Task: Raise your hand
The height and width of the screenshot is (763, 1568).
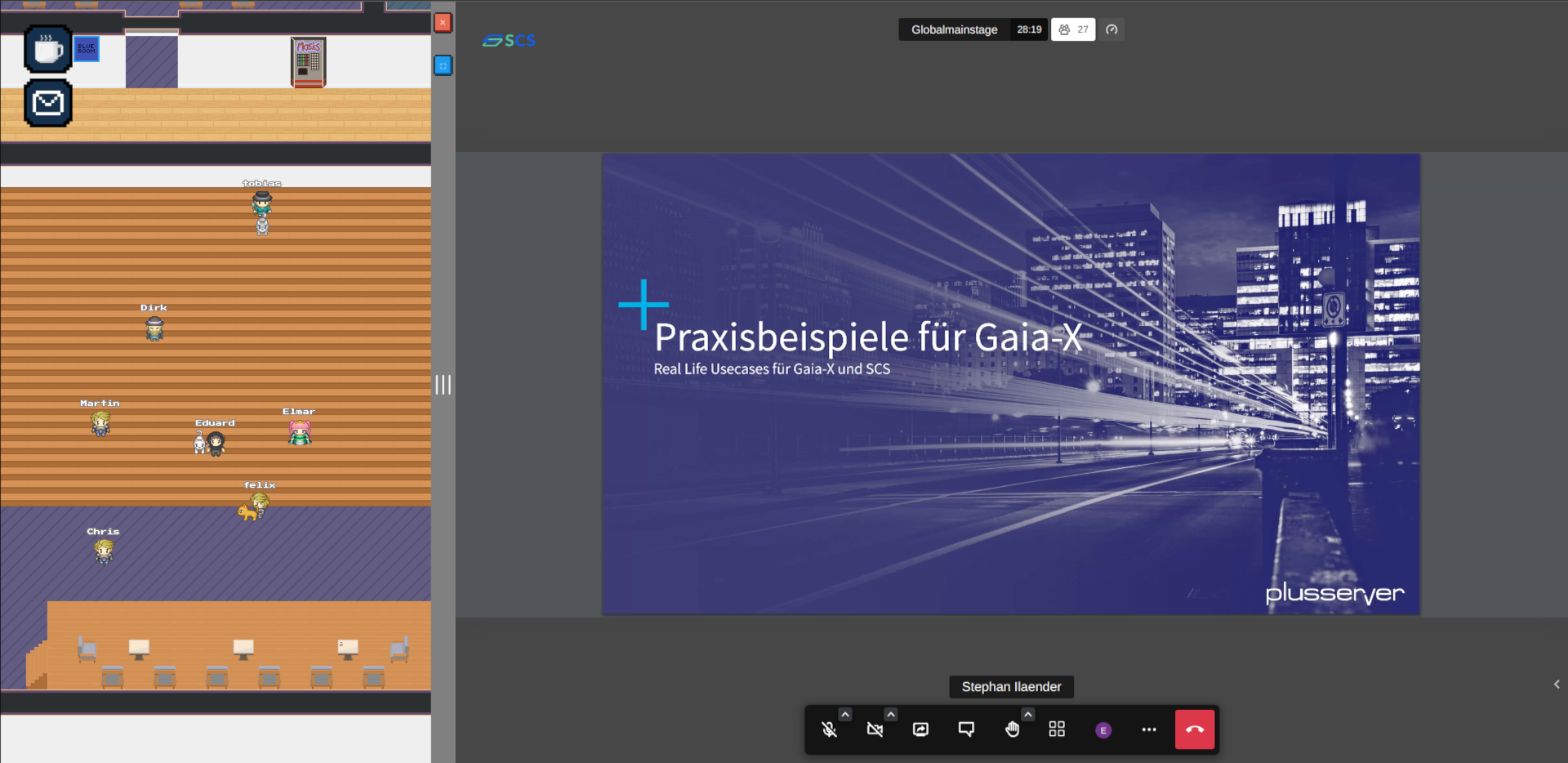Action: pyautogui.click(x=1012, y=730)
